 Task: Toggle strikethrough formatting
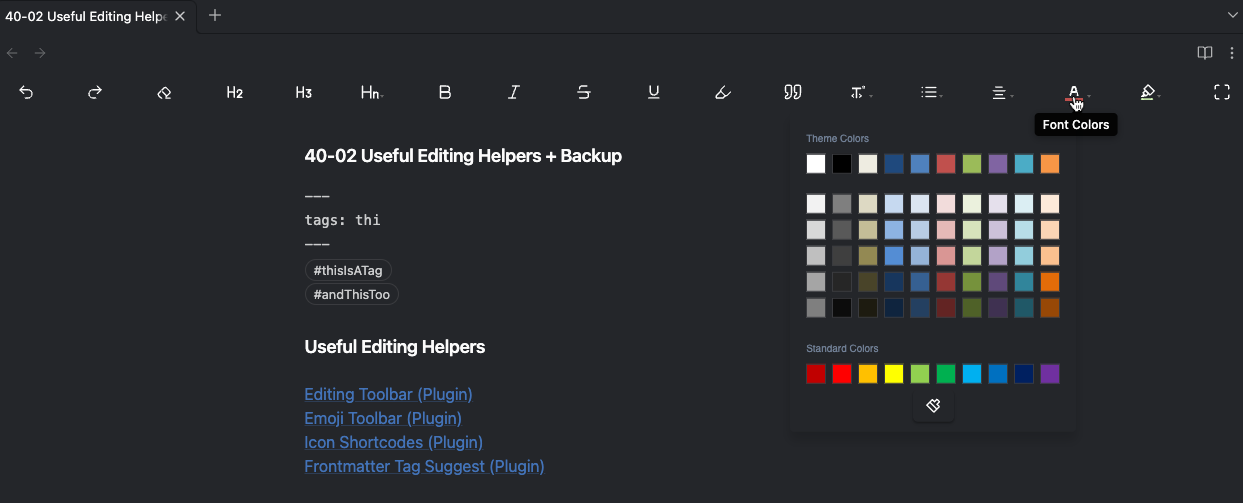coord(584,92)
